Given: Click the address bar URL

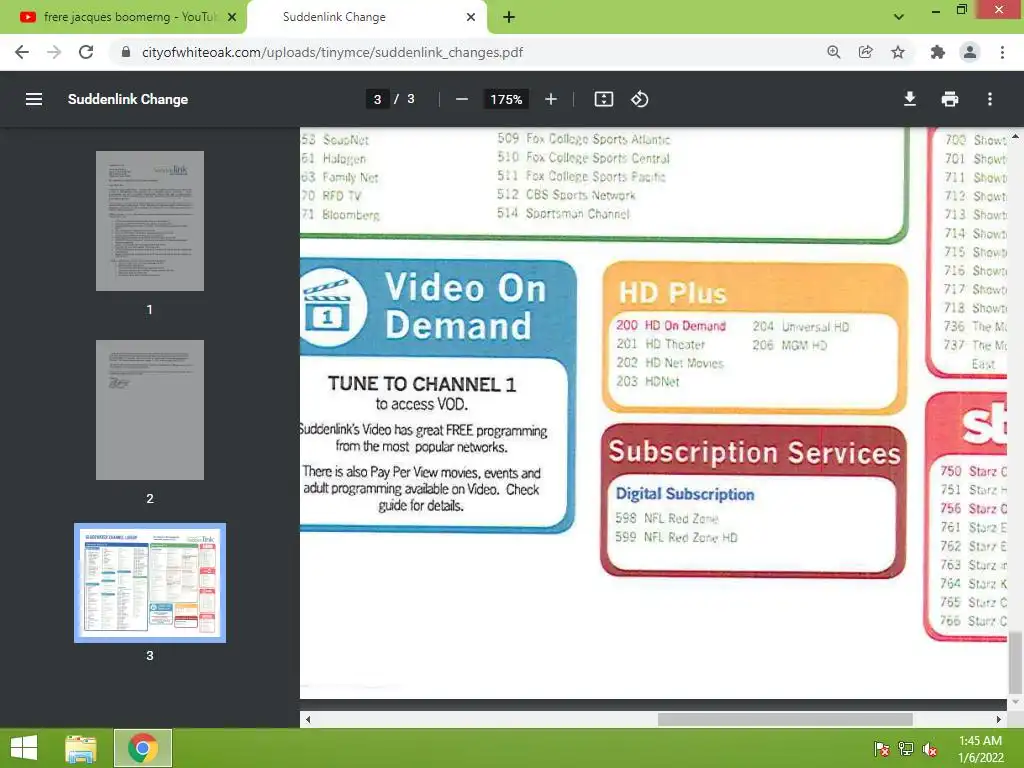Looking at the screenshot, I should point(332,52).
